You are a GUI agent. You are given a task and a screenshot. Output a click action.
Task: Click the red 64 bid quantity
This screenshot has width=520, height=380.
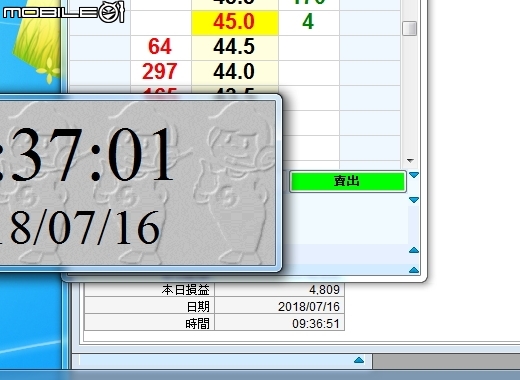pyautogui.click(x=160, y=47)
